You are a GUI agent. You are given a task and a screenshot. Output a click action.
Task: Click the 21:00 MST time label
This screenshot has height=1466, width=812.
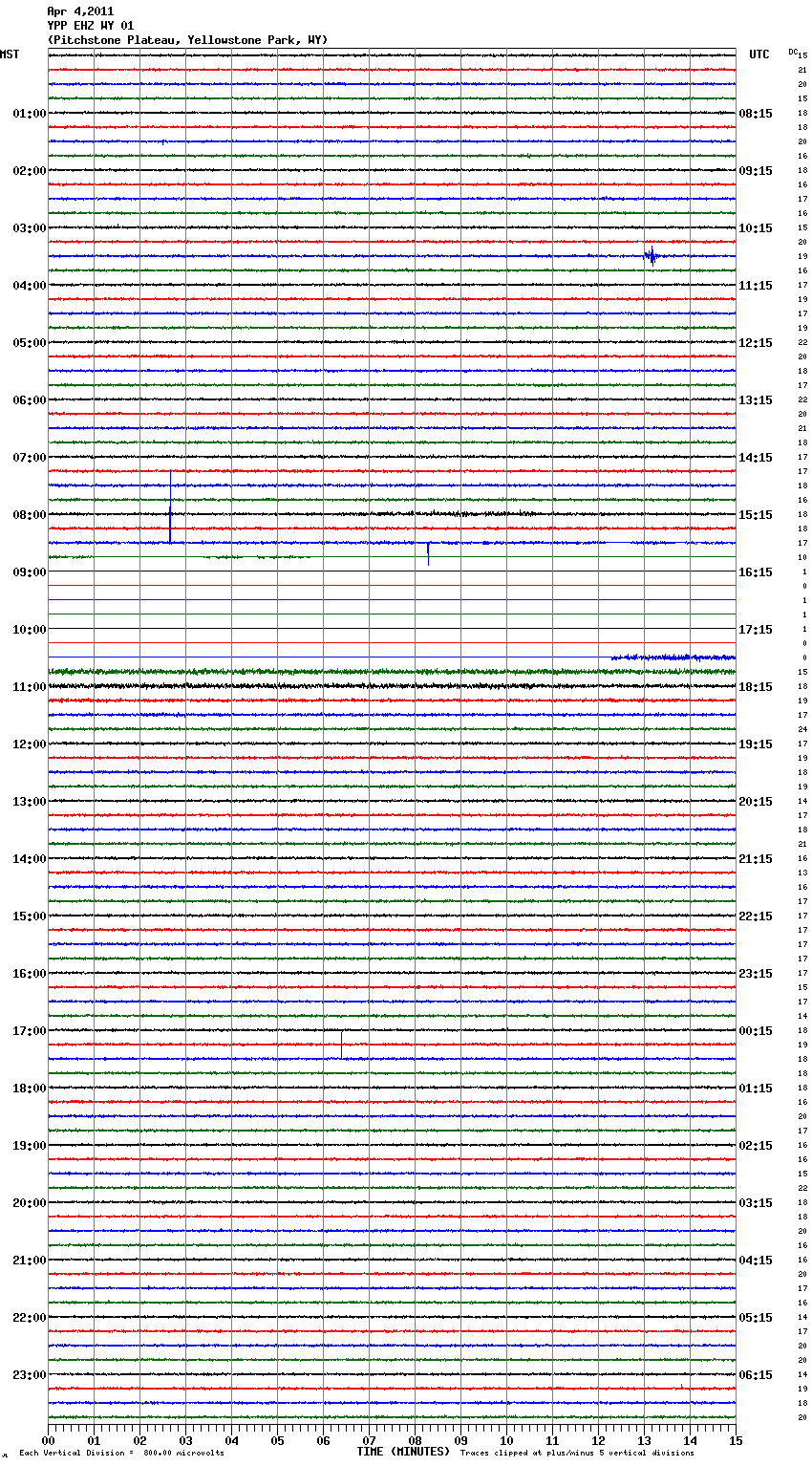[x=30, y=1261]
